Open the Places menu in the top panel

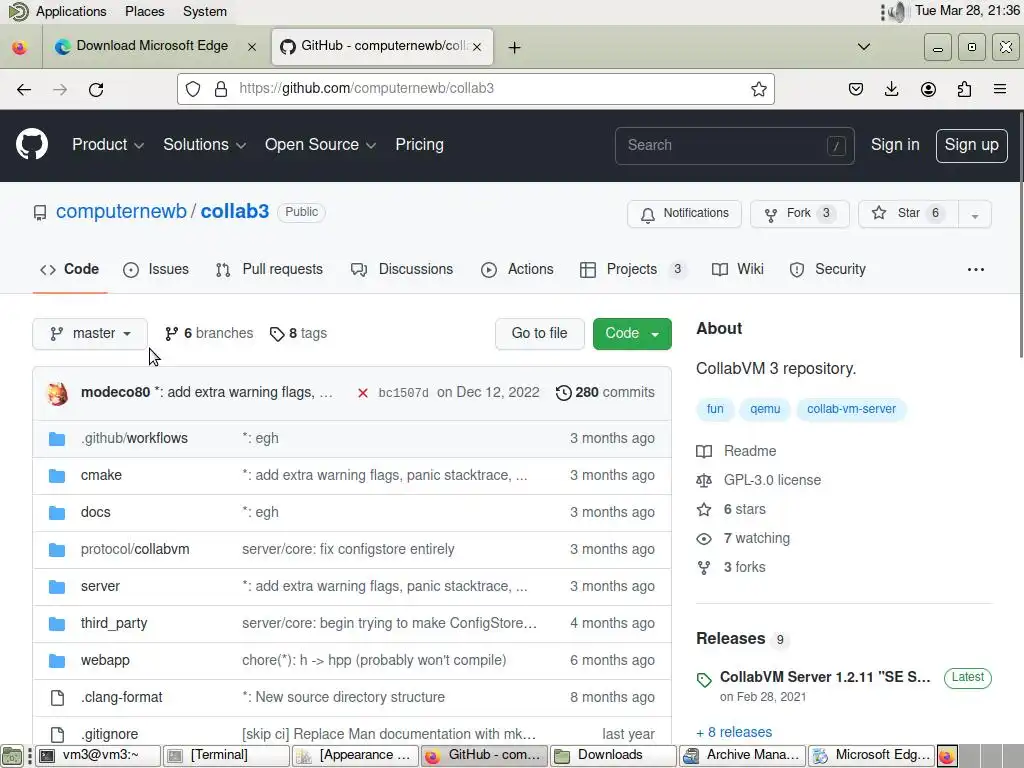(144, 12)
